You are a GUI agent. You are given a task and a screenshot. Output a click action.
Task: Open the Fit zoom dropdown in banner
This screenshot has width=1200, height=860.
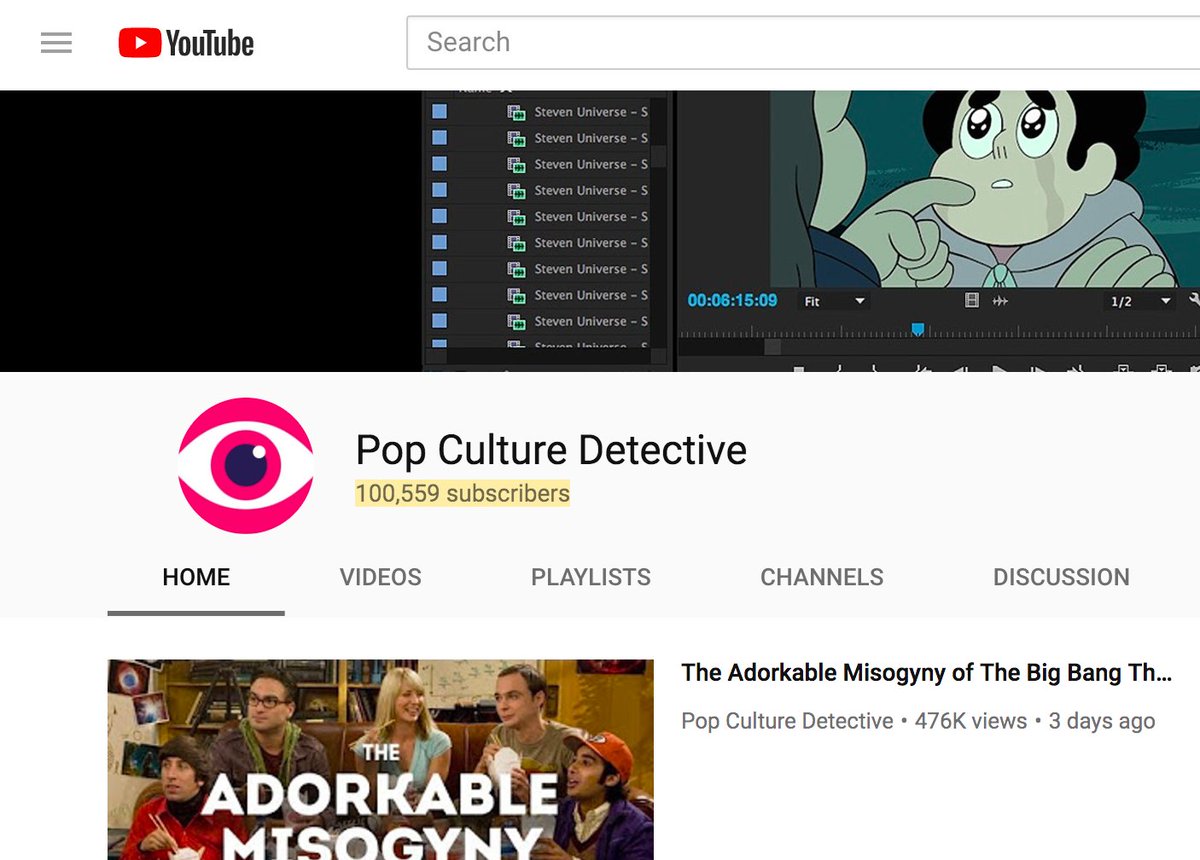(834, 301)
